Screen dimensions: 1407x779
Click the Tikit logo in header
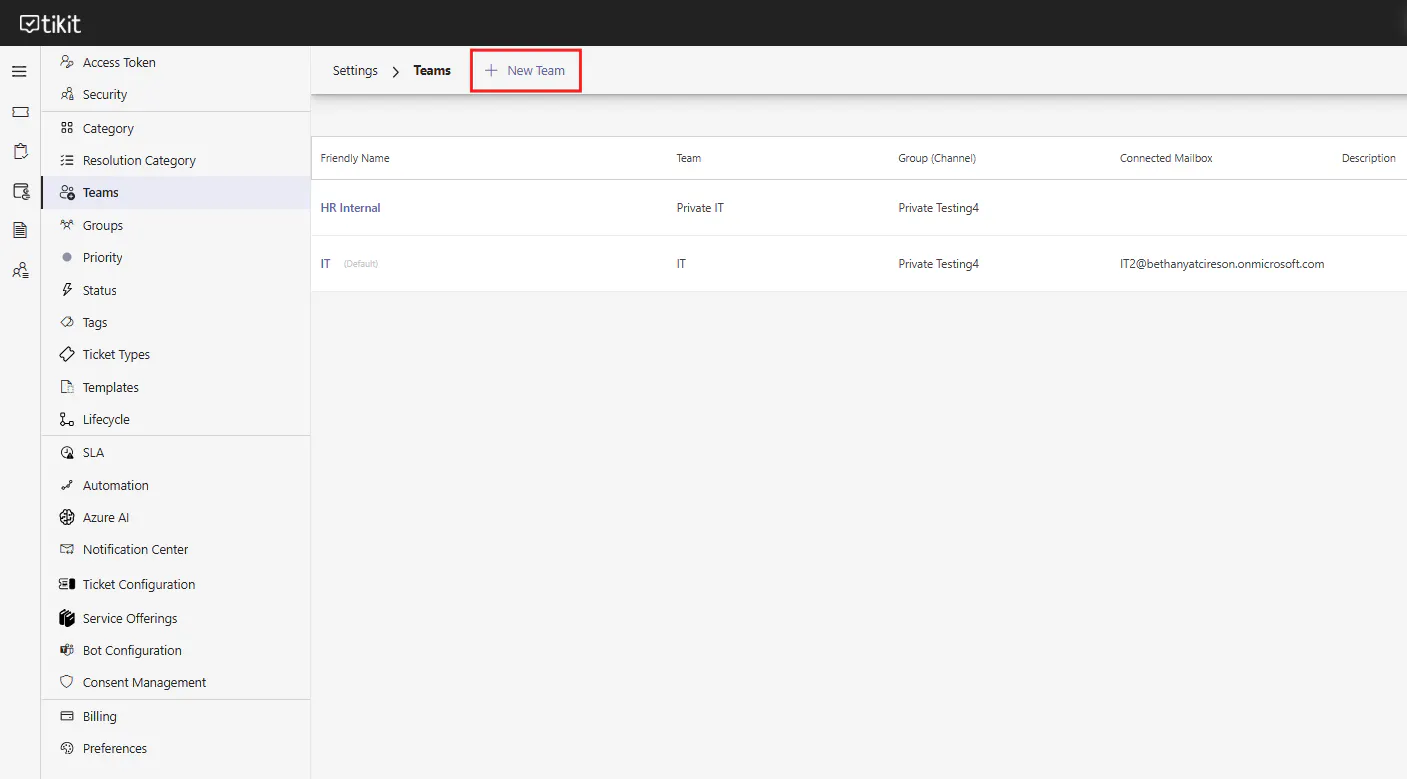click(50, 23)
